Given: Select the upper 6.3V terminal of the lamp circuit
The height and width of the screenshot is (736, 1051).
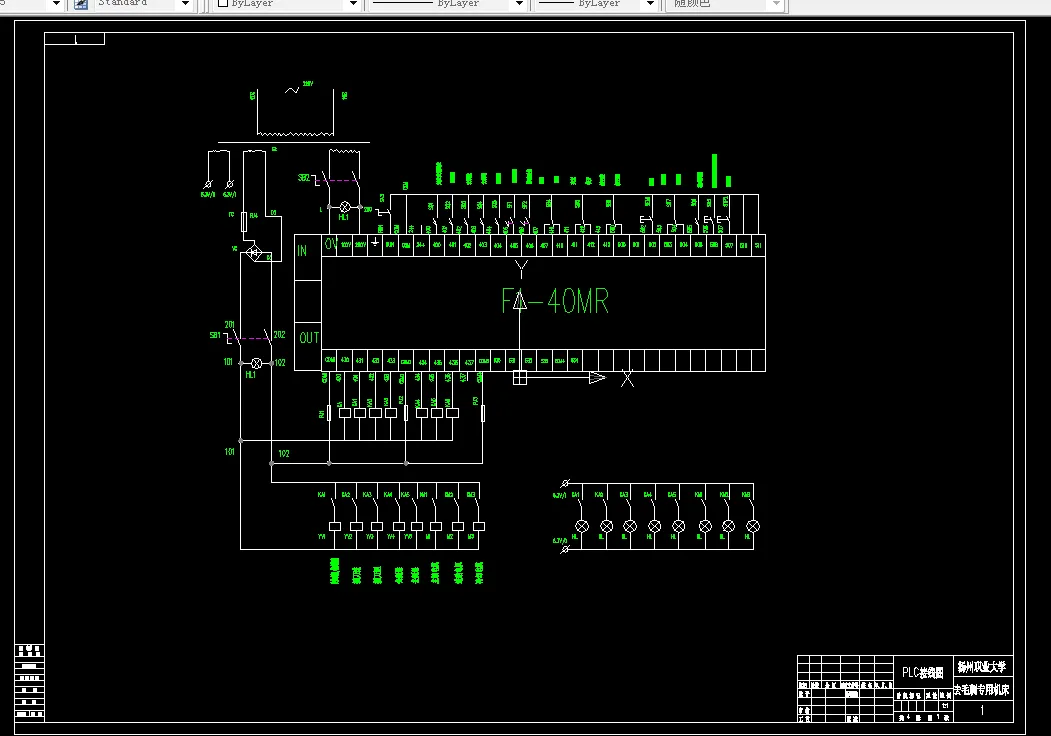Looking at the screenshot, I should pyautogui.click(x=565, y=483).
